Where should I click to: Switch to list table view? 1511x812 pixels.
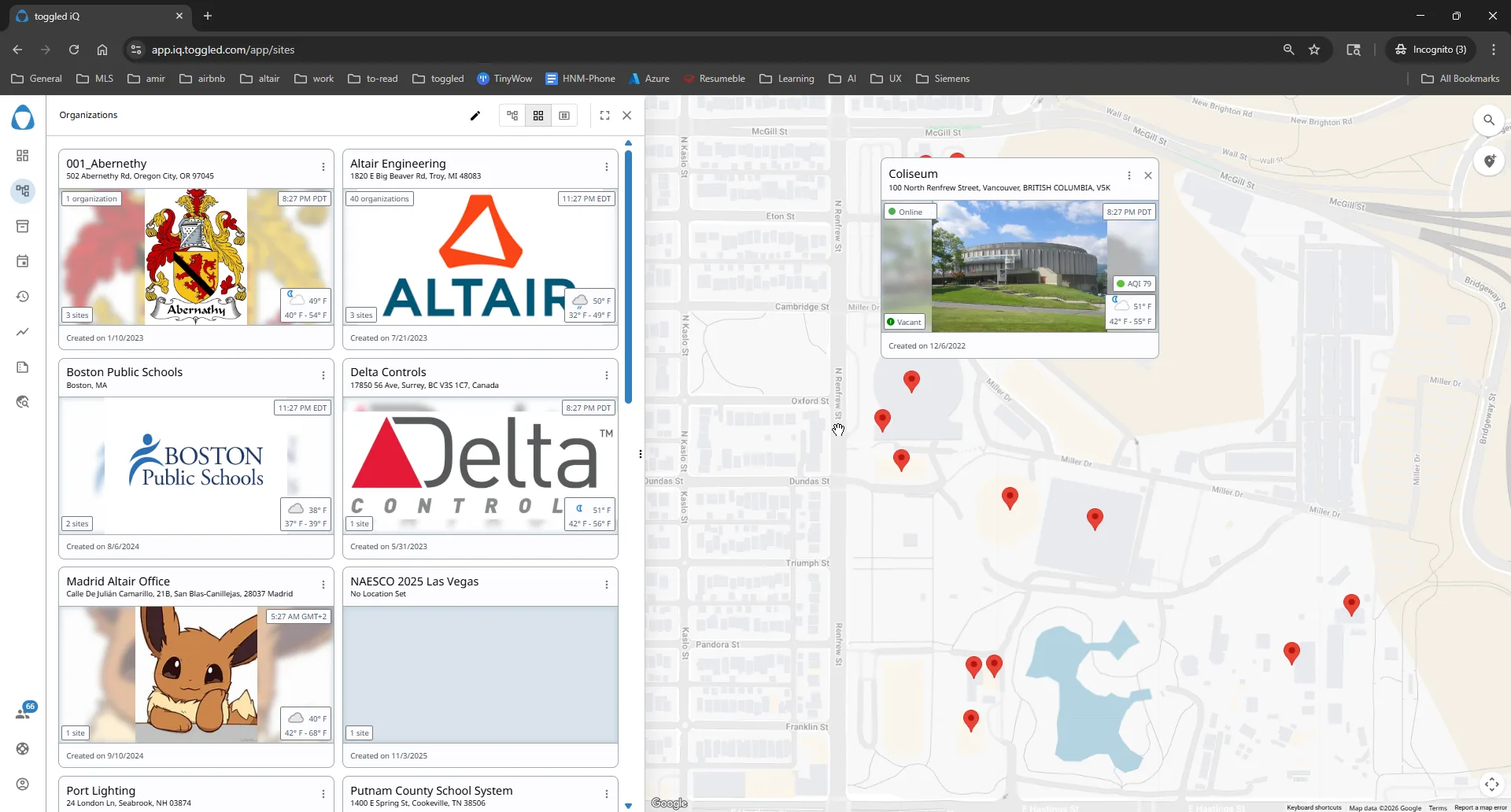pyautogui.click(x=564, y=116)
